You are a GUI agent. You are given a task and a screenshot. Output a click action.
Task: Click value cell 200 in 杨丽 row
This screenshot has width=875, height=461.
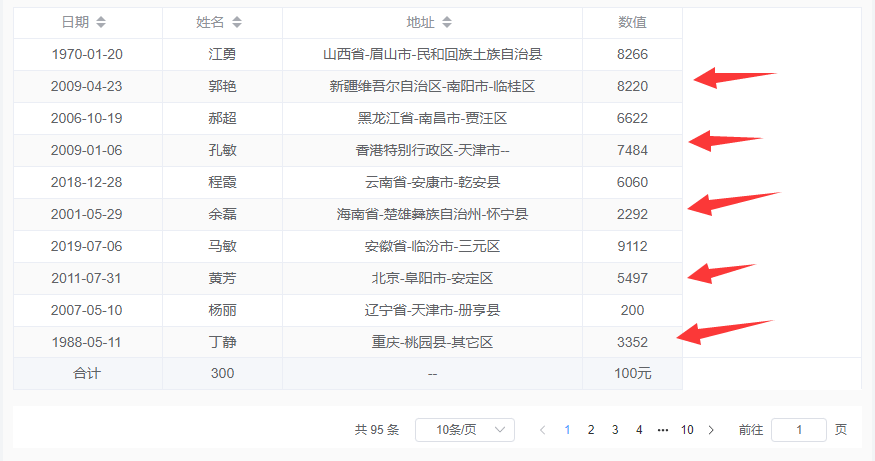(x=632, y=310)
